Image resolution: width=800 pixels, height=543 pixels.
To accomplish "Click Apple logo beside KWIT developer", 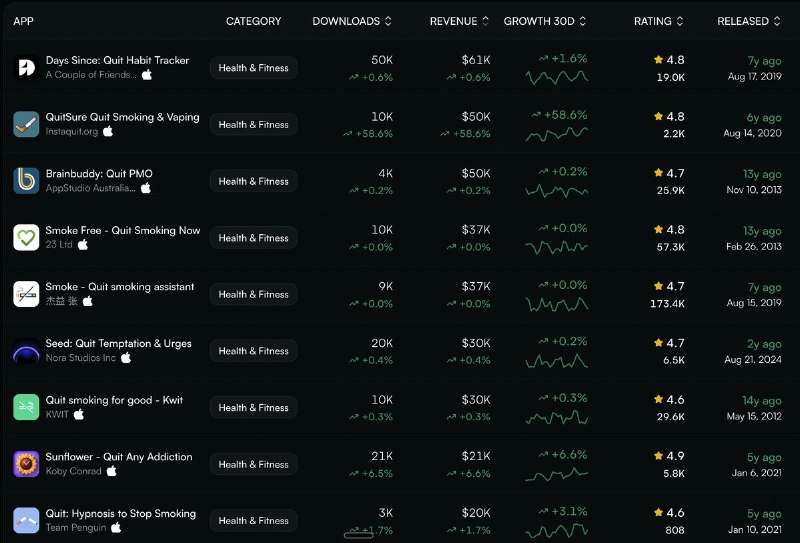I will [x=79, y=414].
